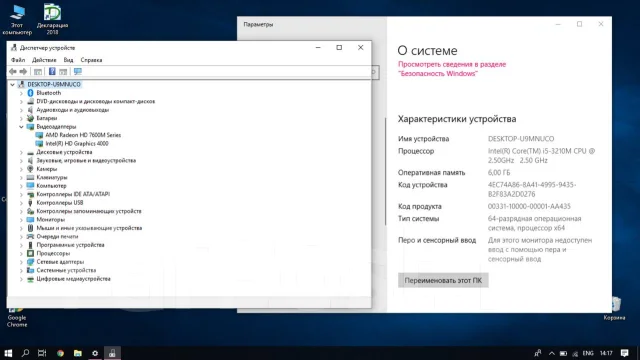
Task: Click the Device Manager taskbar icon
Action: [112, 353]
